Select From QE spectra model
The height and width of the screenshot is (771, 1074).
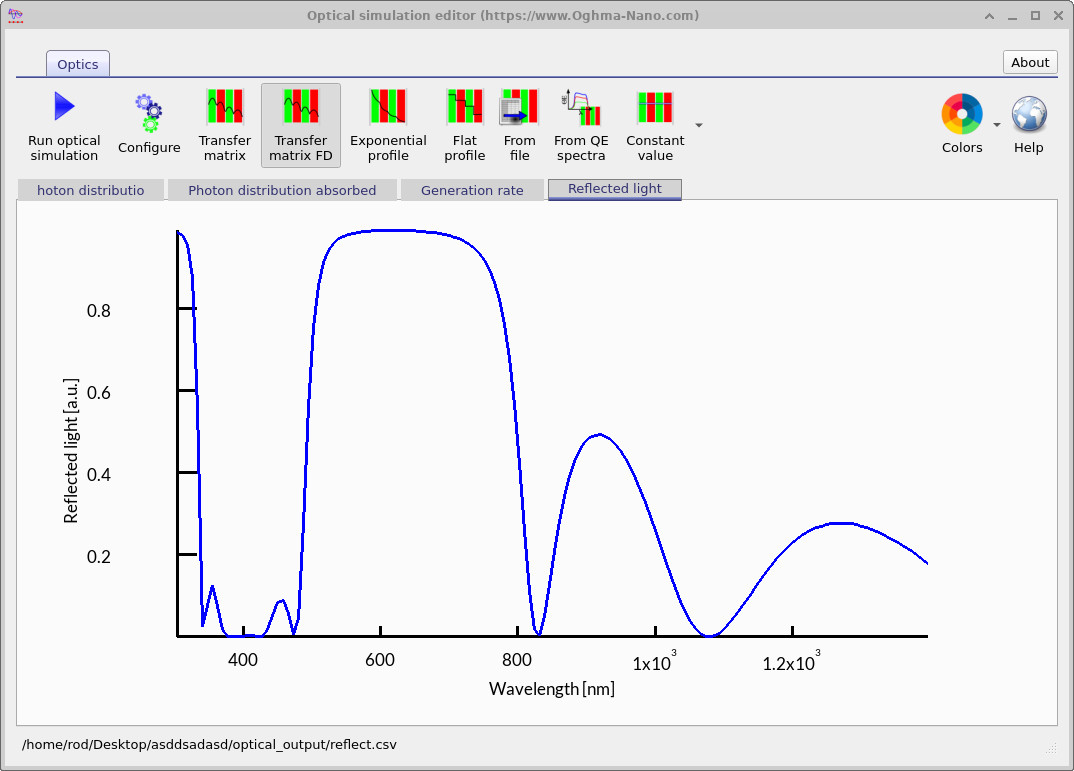(x=581, y=125)
